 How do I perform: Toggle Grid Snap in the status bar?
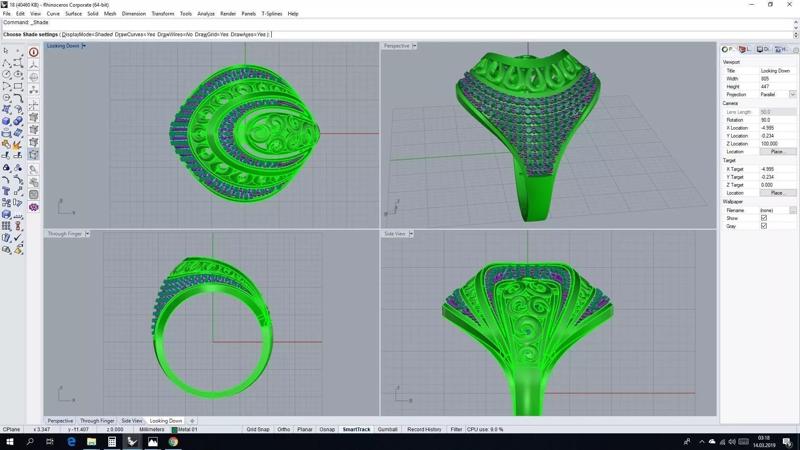pyautogui.click(x=258, y=430)
